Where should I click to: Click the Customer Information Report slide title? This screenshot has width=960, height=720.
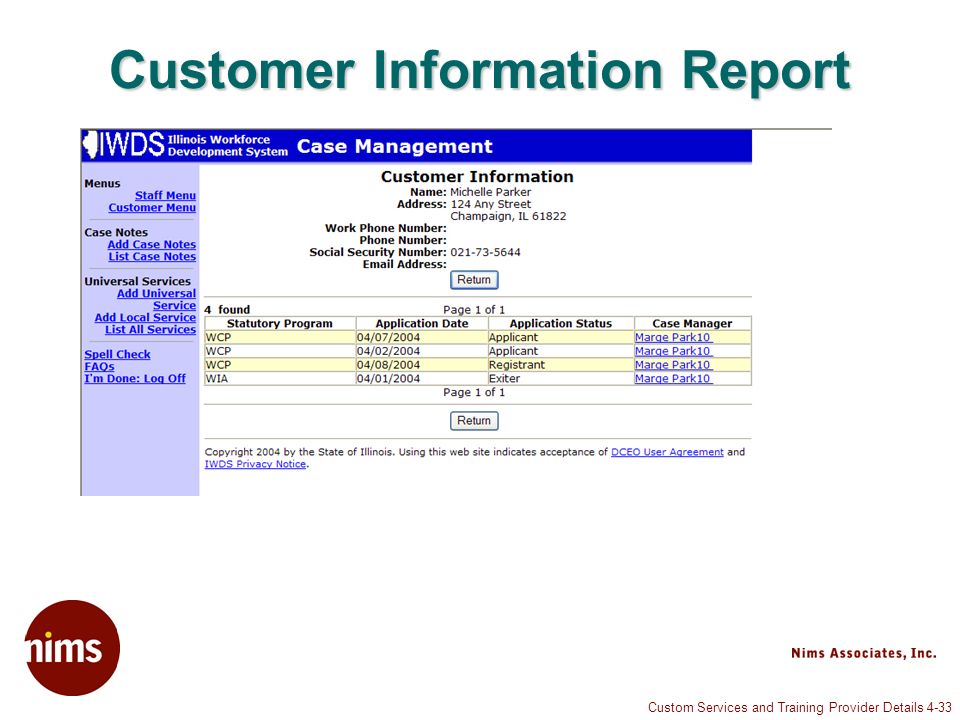(480, 70)
